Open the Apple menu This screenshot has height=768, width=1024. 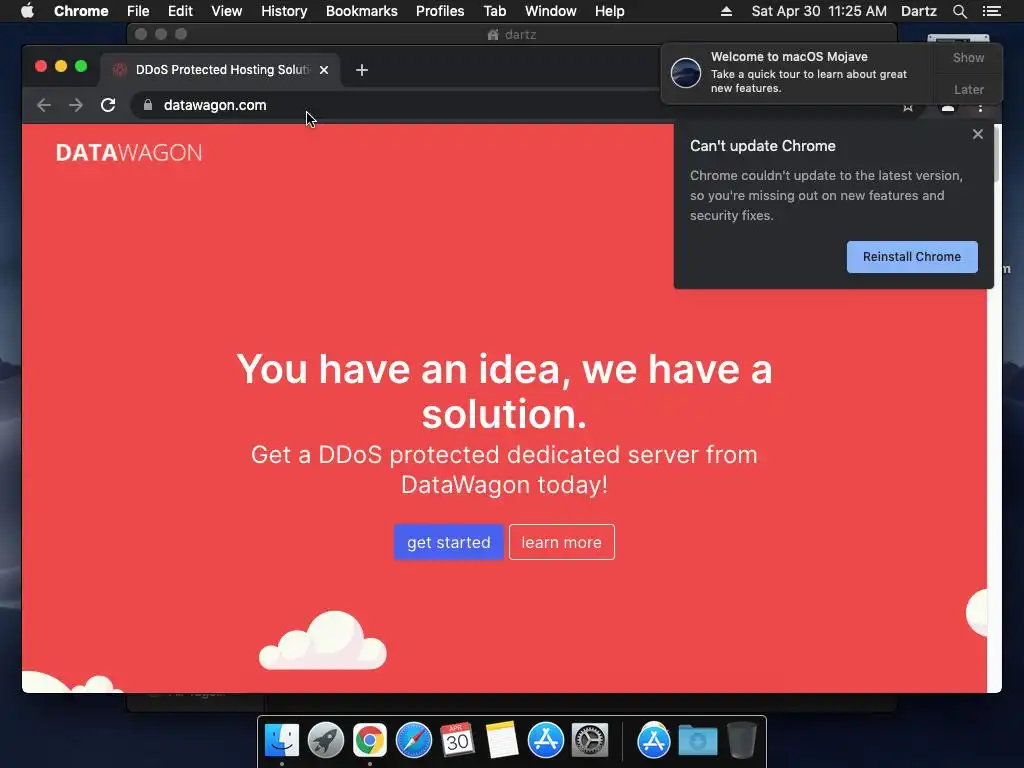(x=27, y=11)
